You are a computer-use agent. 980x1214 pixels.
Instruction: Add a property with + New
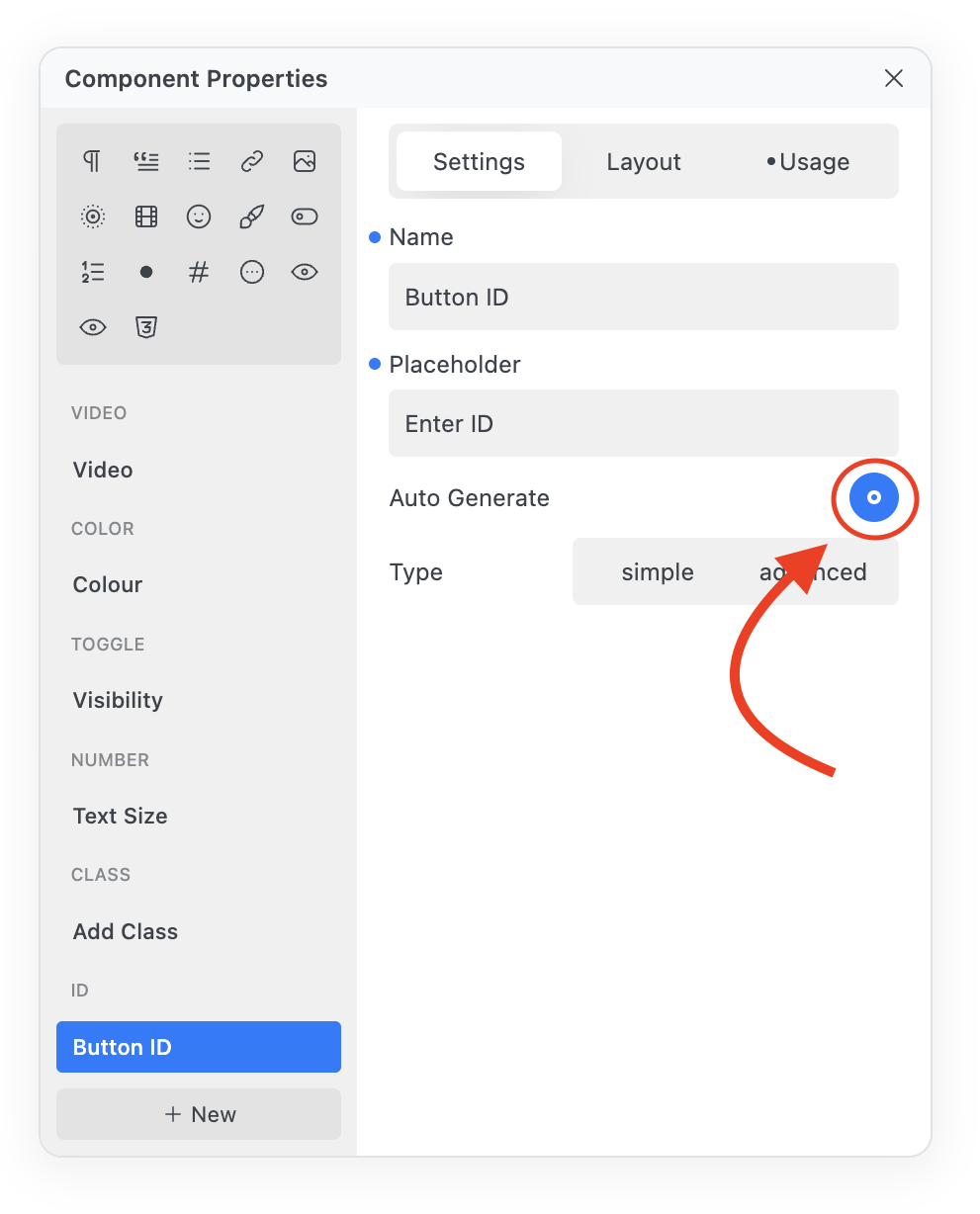click(x=199, y=1114)
